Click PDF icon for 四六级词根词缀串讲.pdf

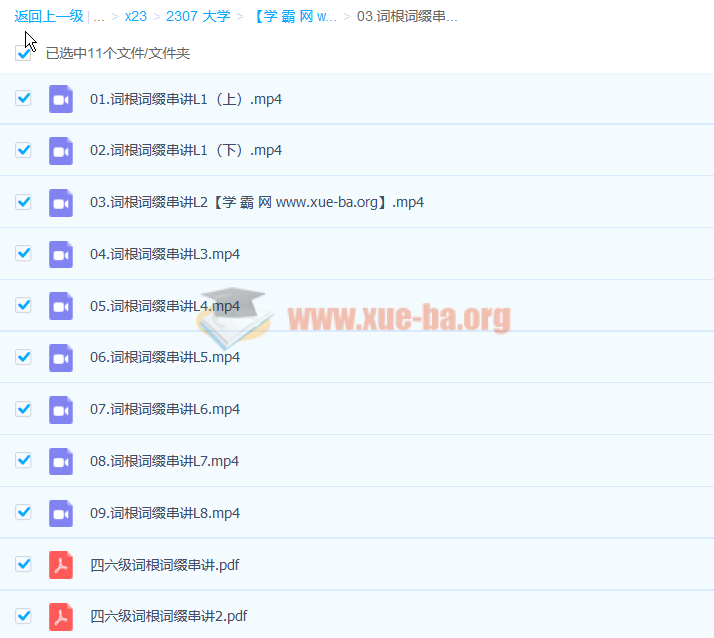click(61, 565)
